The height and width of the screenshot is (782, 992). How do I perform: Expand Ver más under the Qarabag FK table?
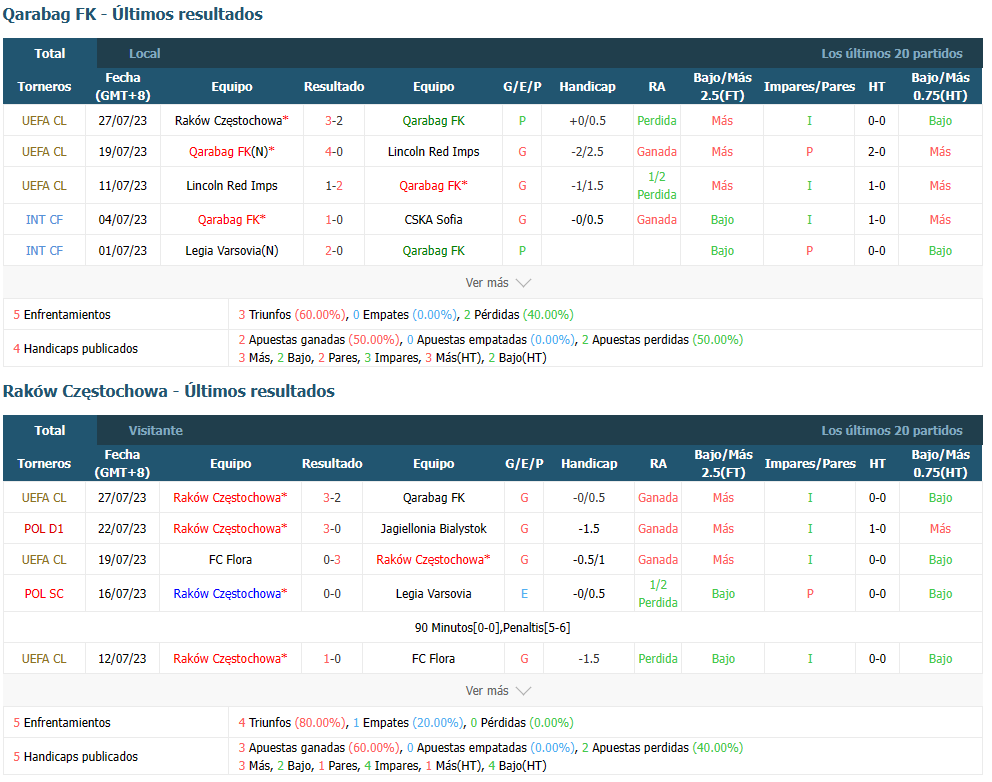(x=498, y=283)
